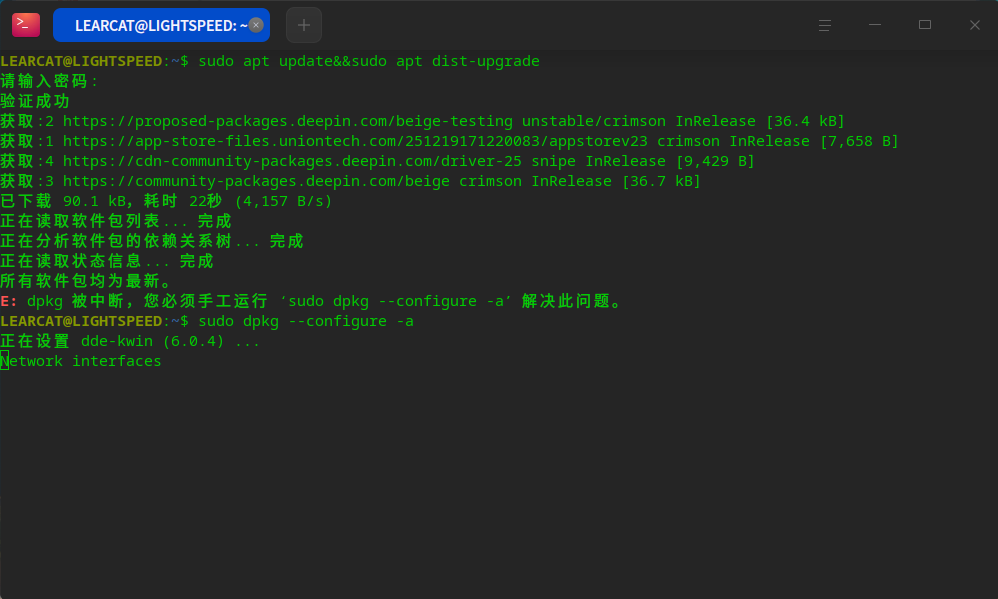This screenshot has width=998, height=599.
Task: Click the '验证成功' verification line
Action: pos(35,101)
